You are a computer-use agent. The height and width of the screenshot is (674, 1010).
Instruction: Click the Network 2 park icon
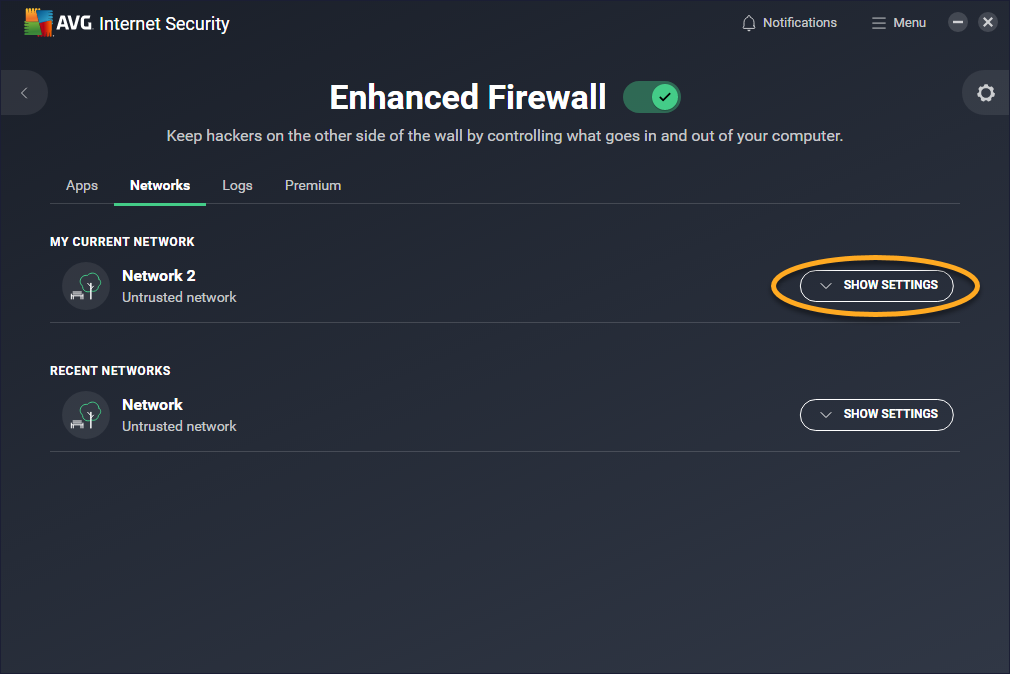point(86,286)
